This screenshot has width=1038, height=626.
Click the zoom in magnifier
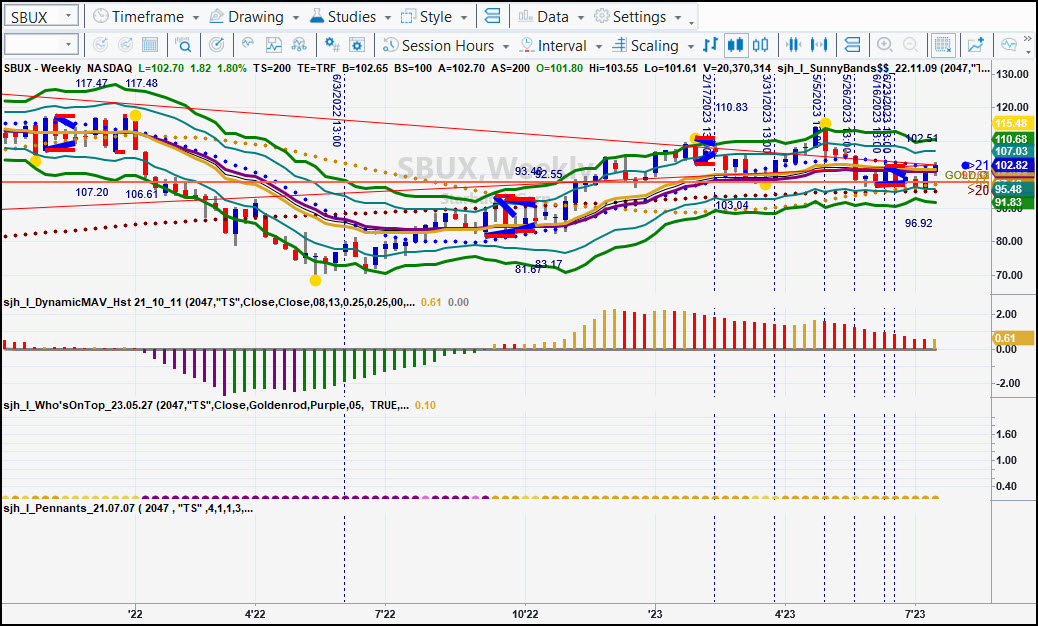[x=884, y=45]
